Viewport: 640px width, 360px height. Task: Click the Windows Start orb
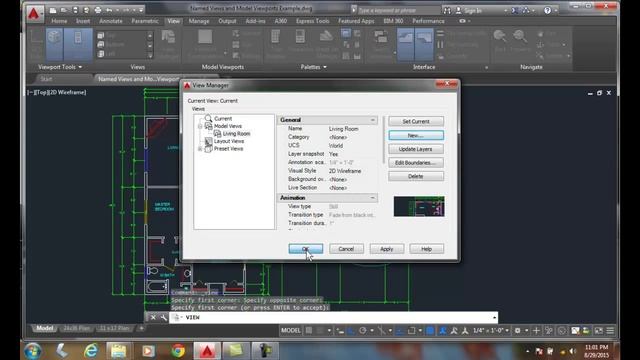[x=33, y=351]
